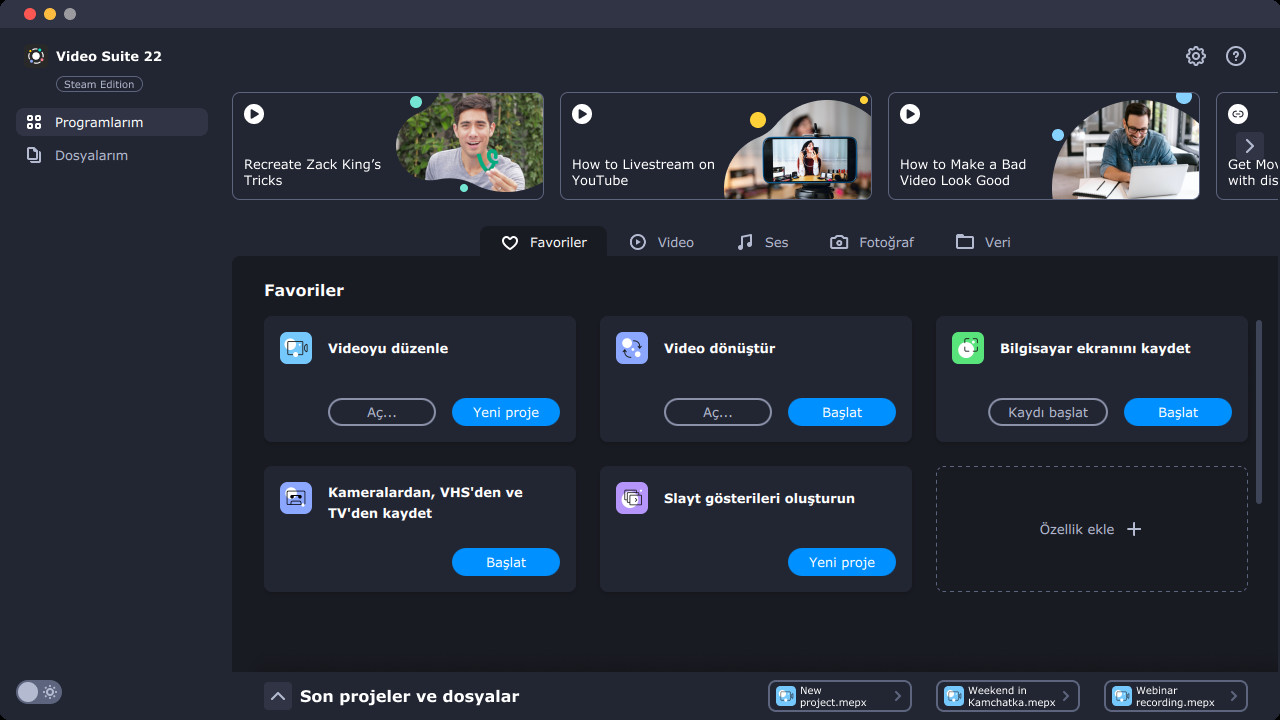Play the Recreate Zack King's Tricks video
The image size is (1280, 720).
pos(254,114)
